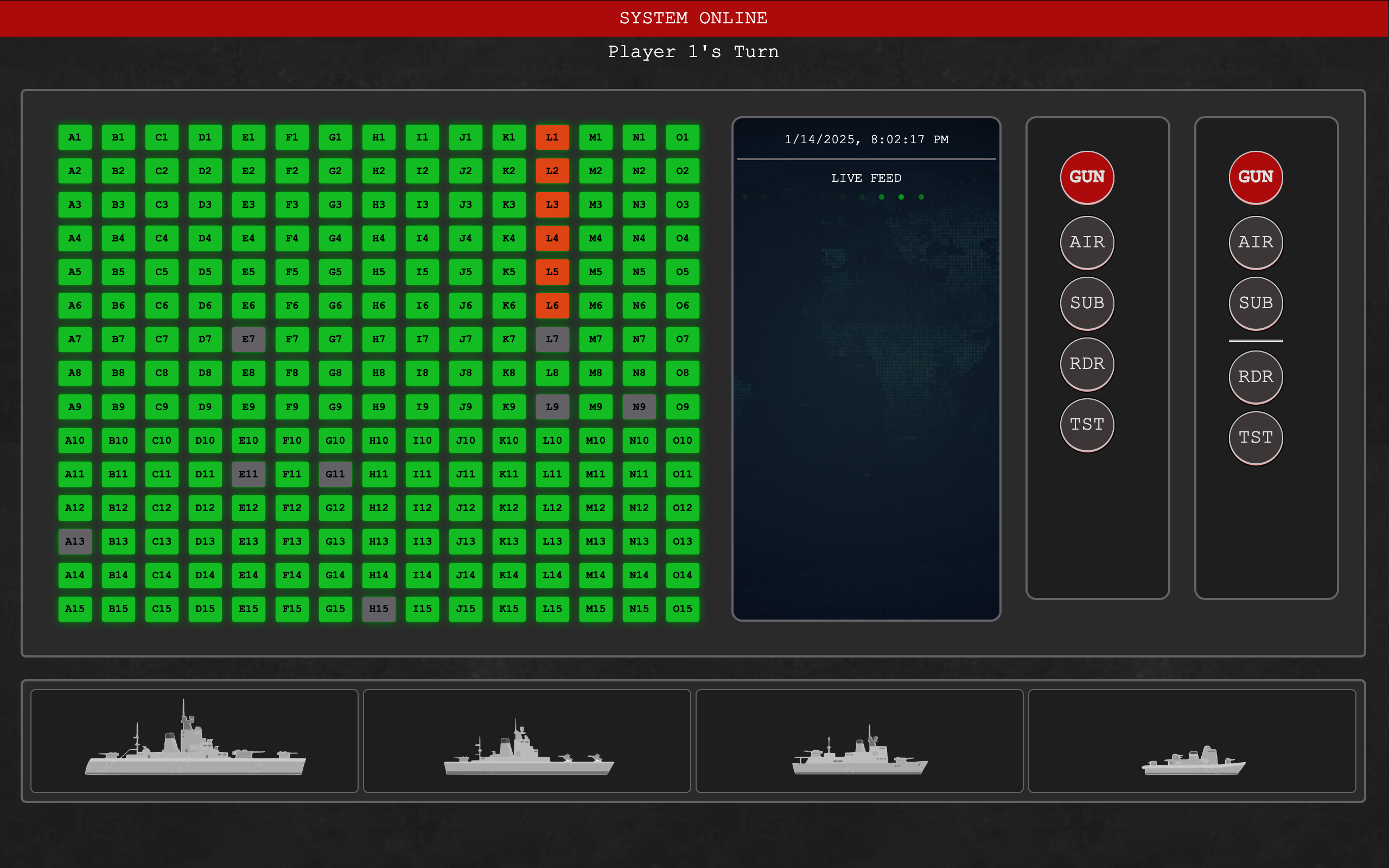Screen dimensions: 1389x868
Task: Activate RDR radar in the left panel
Action: (1087, 364)
